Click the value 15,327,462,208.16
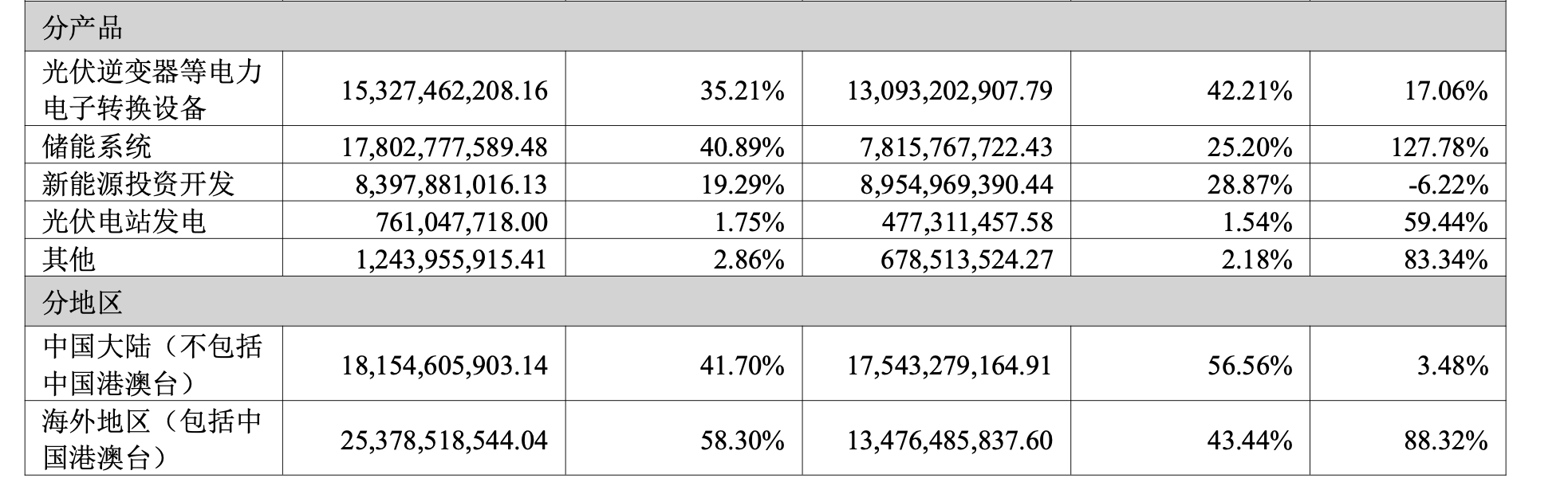The width and height of the screenshot is (1568, 494). coord(444,91)
